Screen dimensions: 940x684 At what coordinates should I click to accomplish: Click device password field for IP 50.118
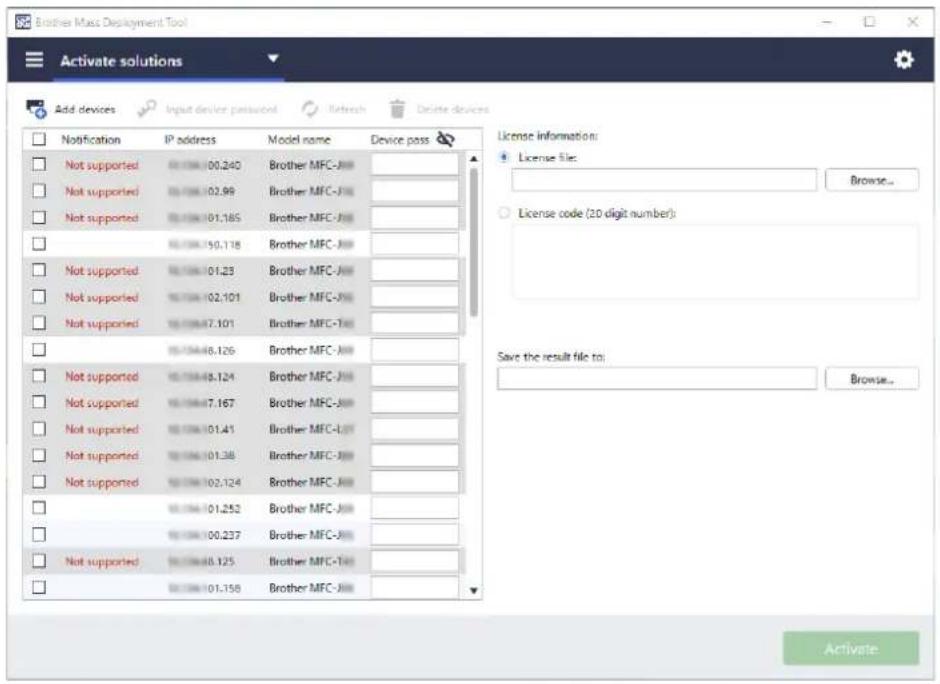(415, 243)
